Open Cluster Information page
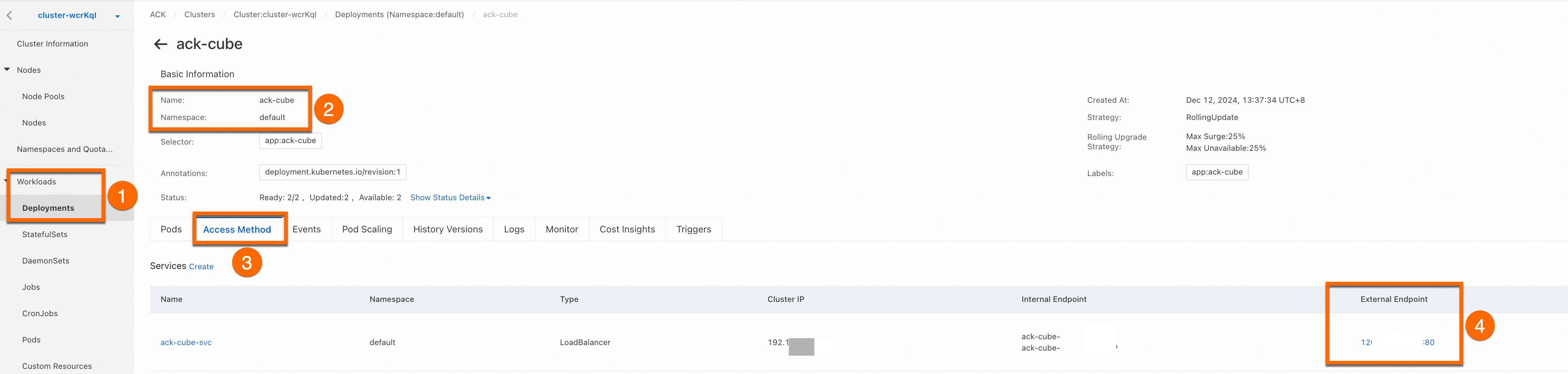 coord(52,44)
